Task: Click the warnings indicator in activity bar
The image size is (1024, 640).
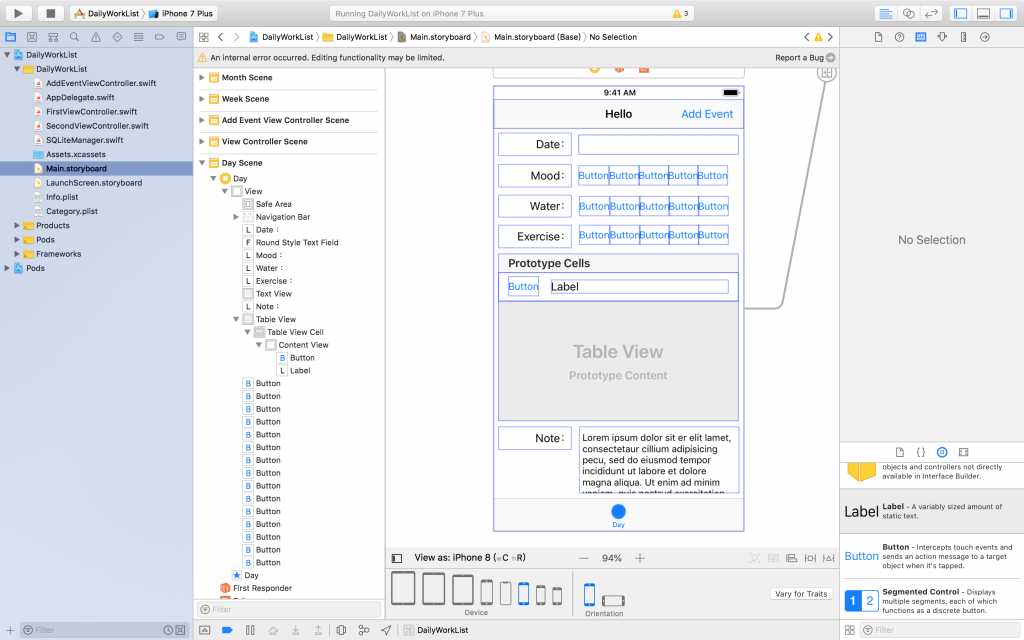Action: (x=680, y=13)
